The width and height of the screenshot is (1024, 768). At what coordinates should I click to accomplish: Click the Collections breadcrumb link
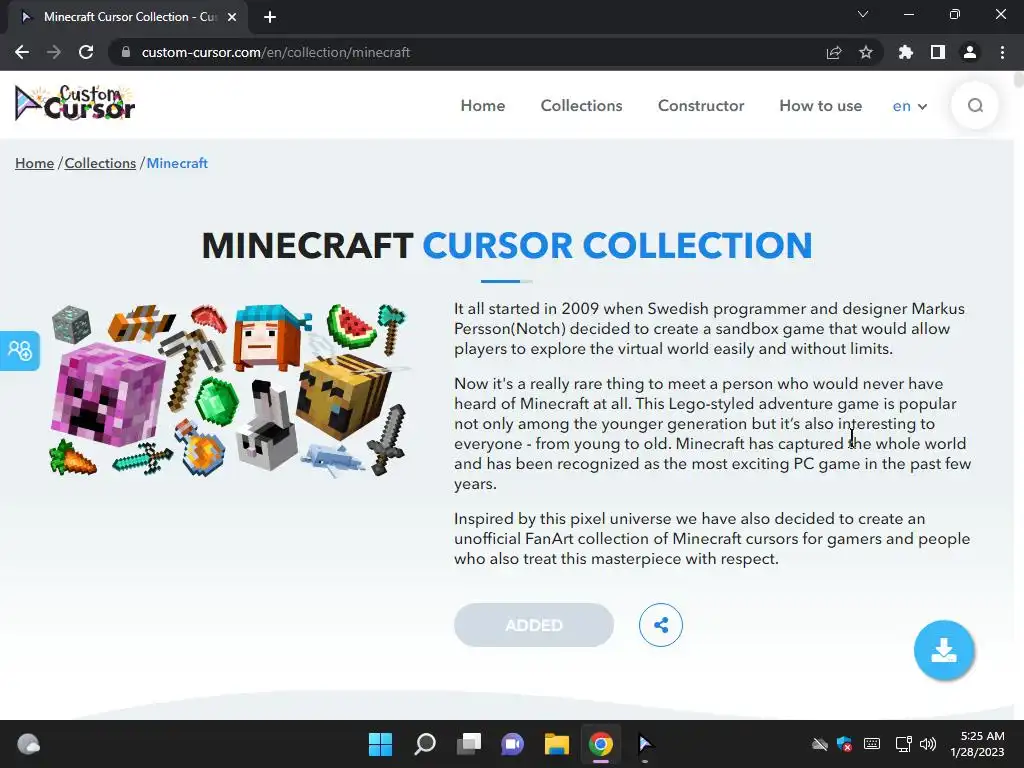click(100, 163)
